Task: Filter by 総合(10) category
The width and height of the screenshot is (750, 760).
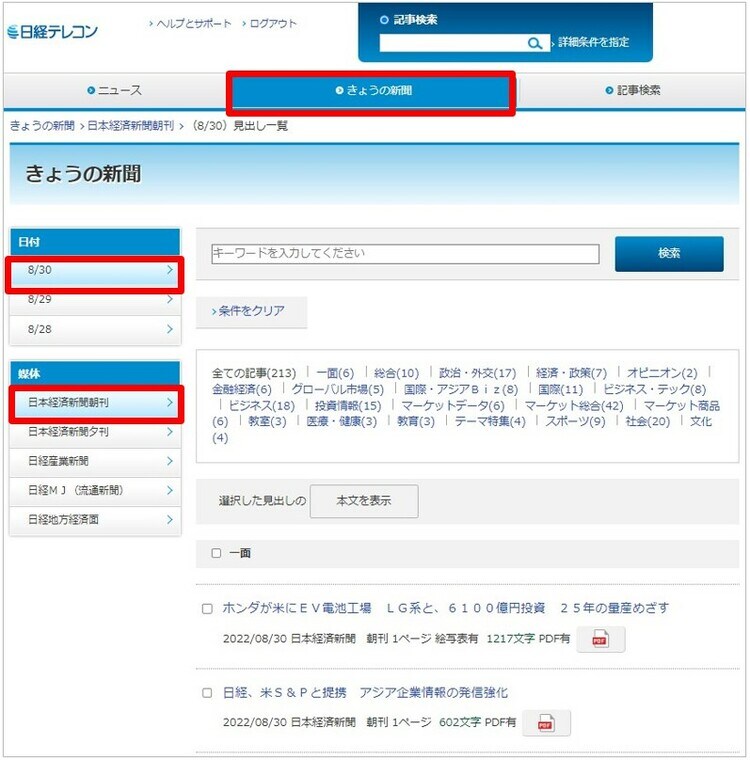Action: point(396,373)
